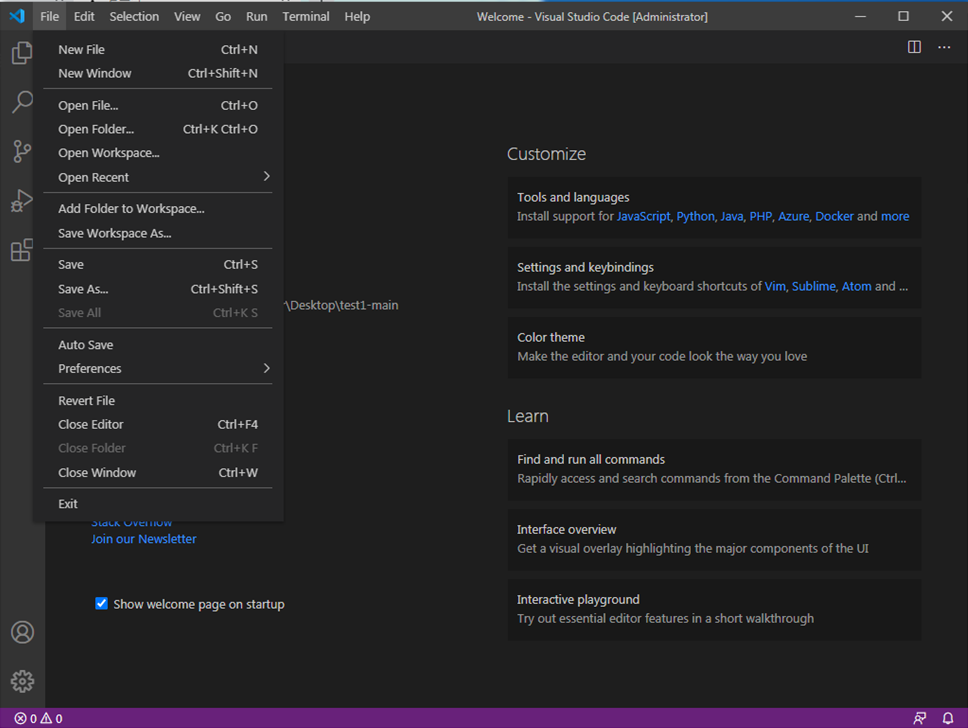Click the Desktop\test1-main recent path

coord(342,305)
